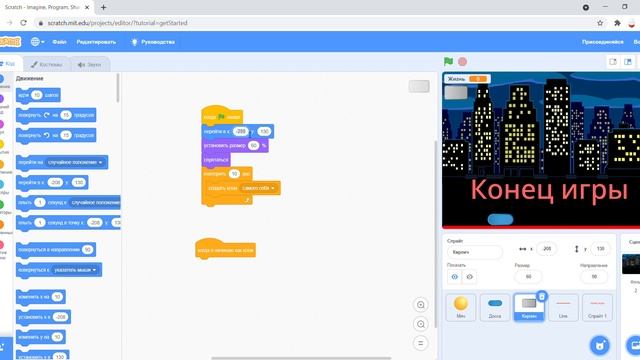
Task: Bookmark page with the star icon
Action: (x=600, y=23)
